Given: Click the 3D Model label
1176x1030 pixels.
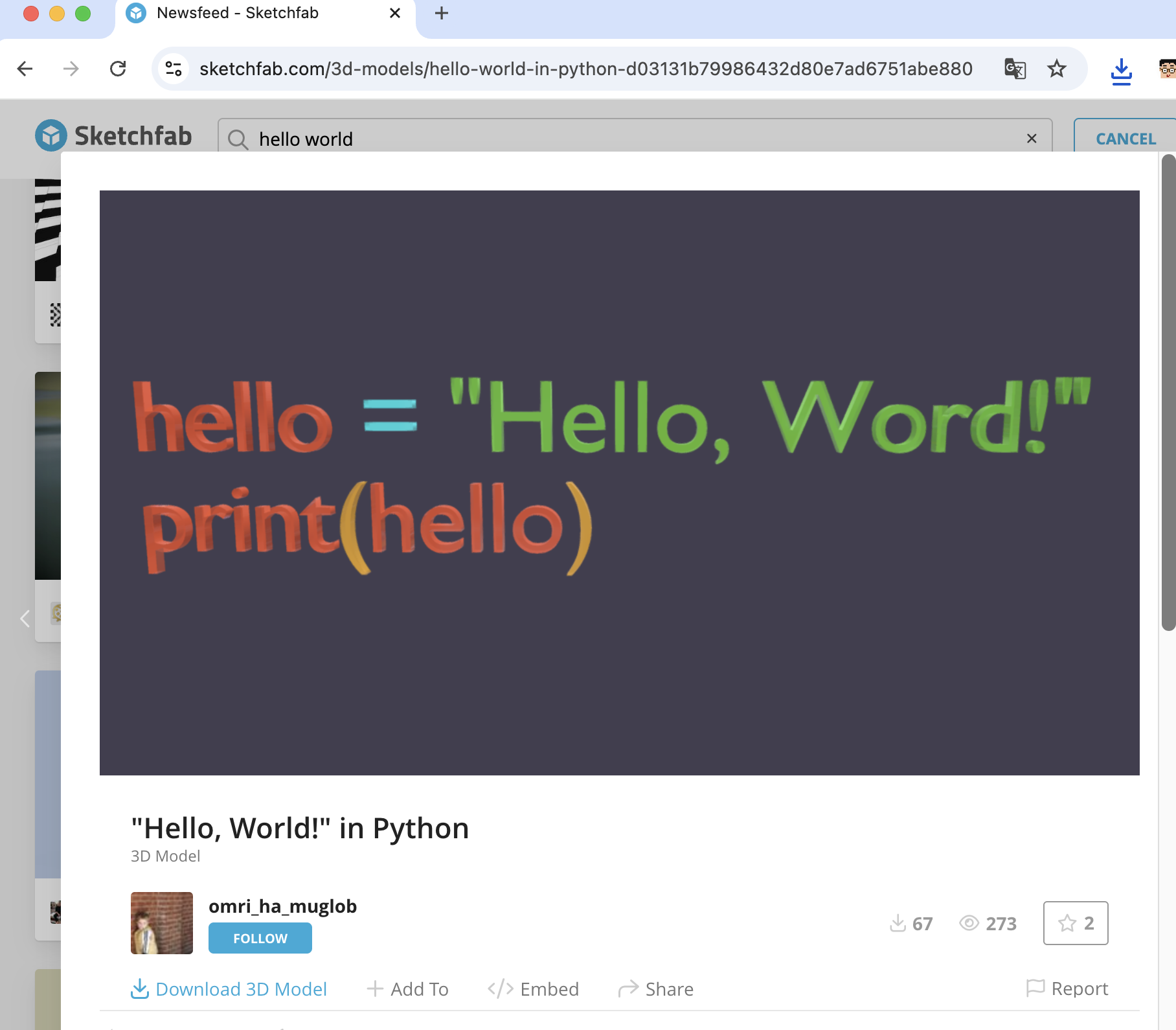Looking at the screenshot, I should (166, 856).
